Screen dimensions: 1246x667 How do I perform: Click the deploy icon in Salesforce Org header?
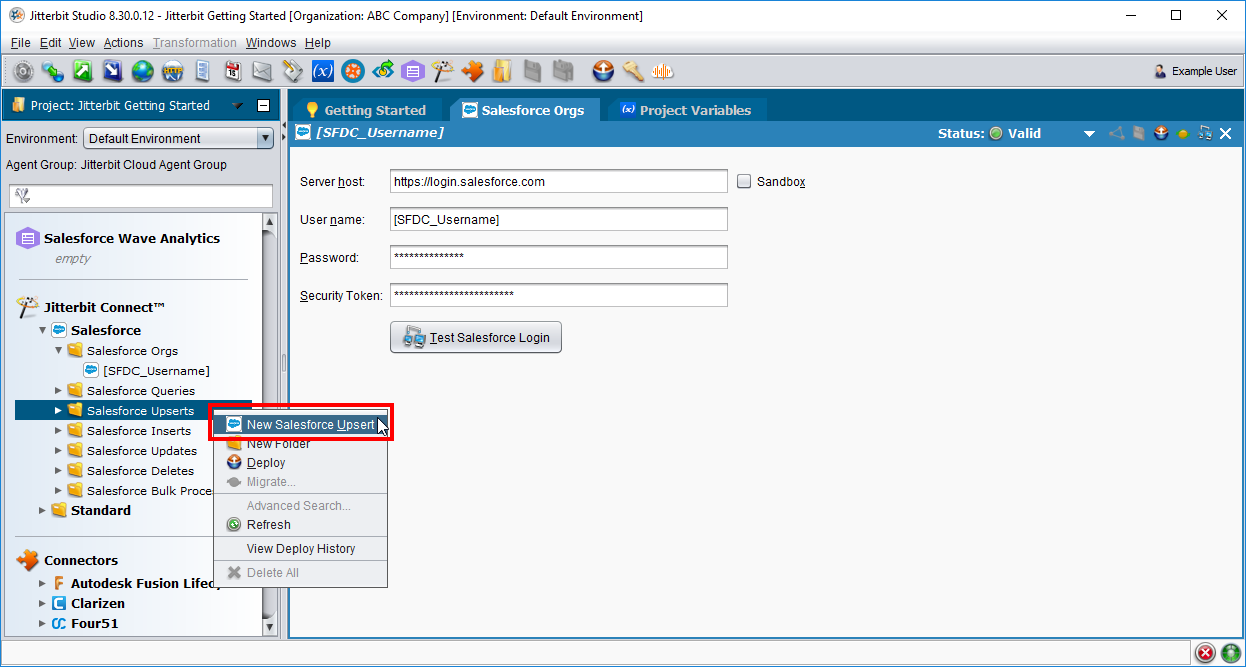click(x=1160, y=133)
